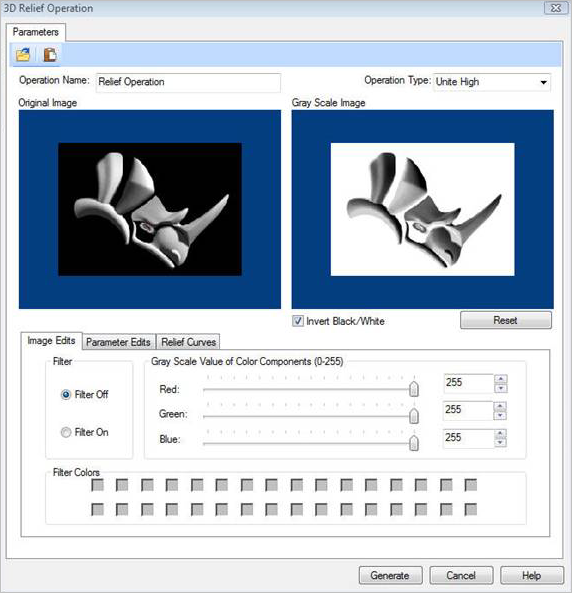Click the Gray Scale Image rhino preview
The height and width of the screenshot is (593, 572).
(423, 209)
